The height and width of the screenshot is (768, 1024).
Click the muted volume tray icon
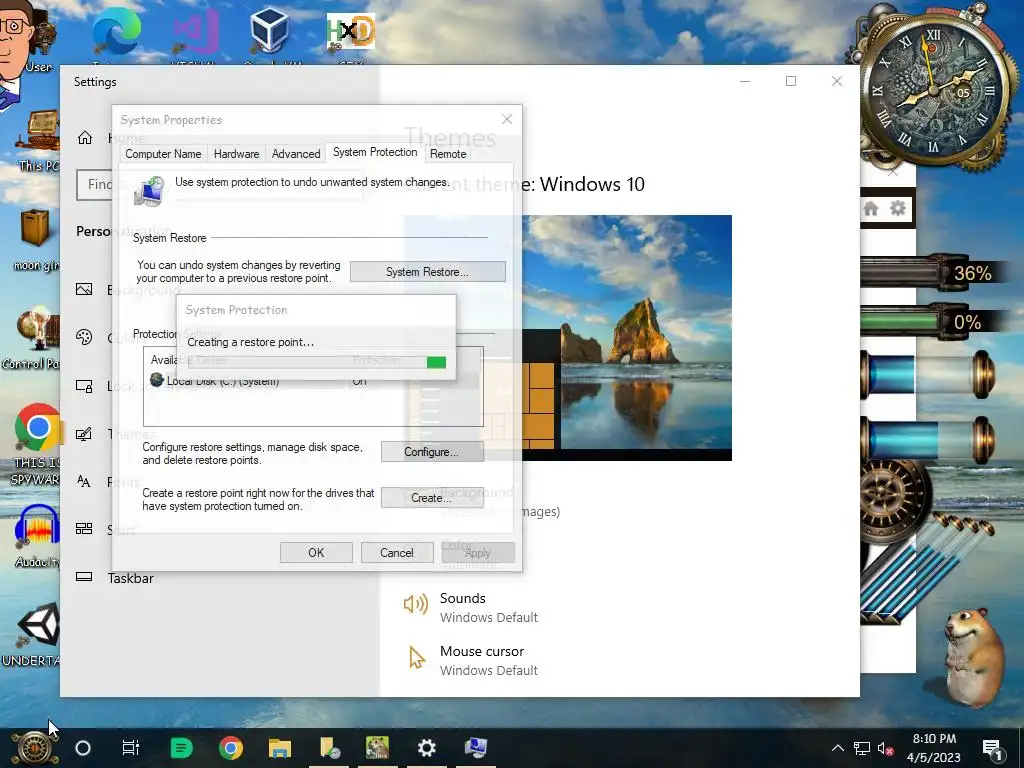886,748
